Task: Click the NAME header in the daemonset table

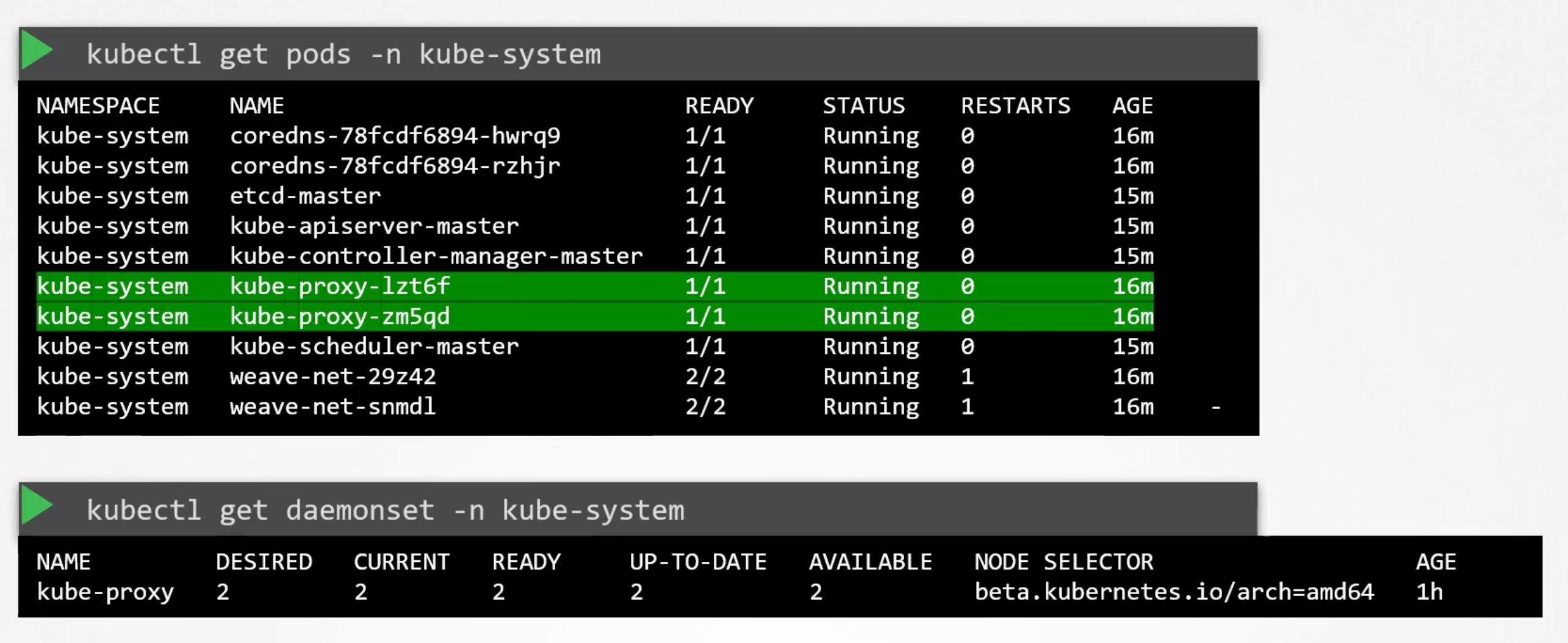Action: (x=63, y=561)
